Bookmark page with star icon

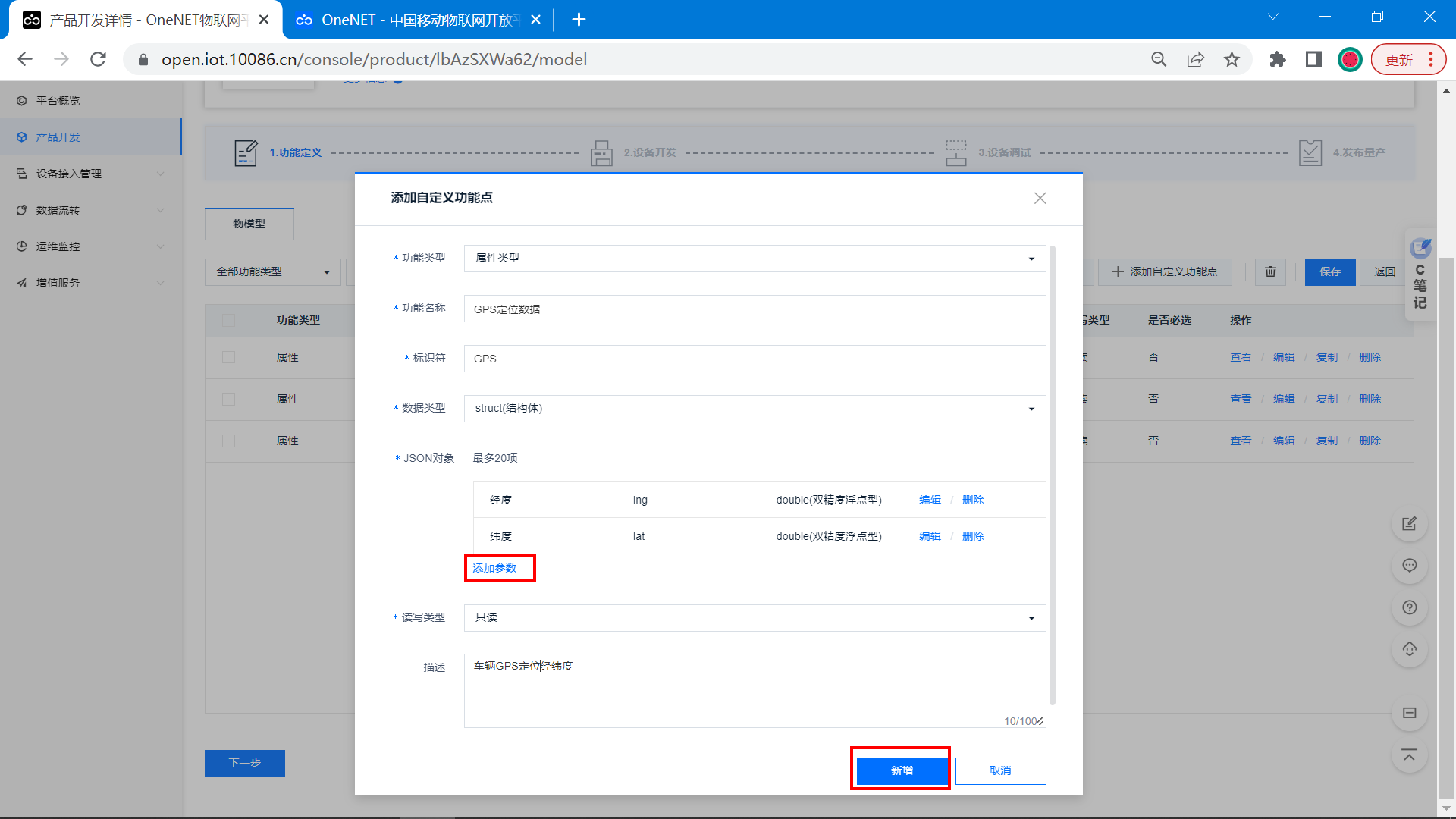click(1232, 59)
